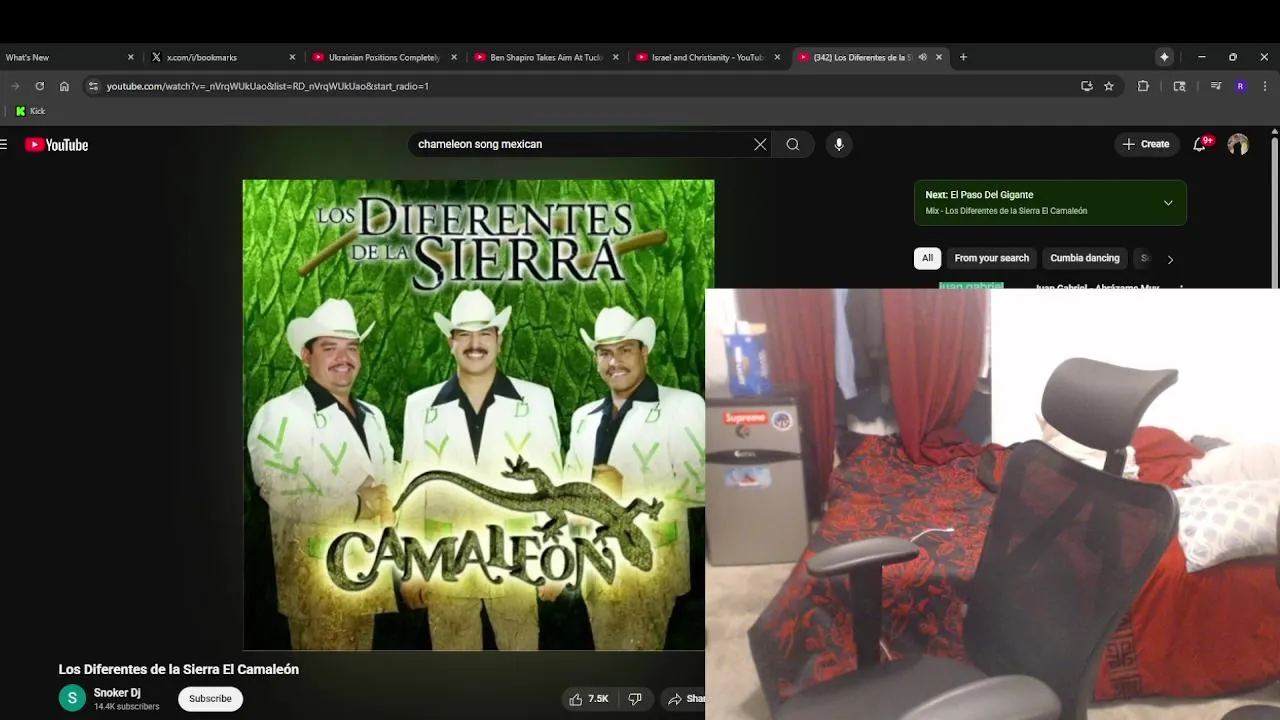
Task: Clear the search text with the X
Action: tap(760, 144)
